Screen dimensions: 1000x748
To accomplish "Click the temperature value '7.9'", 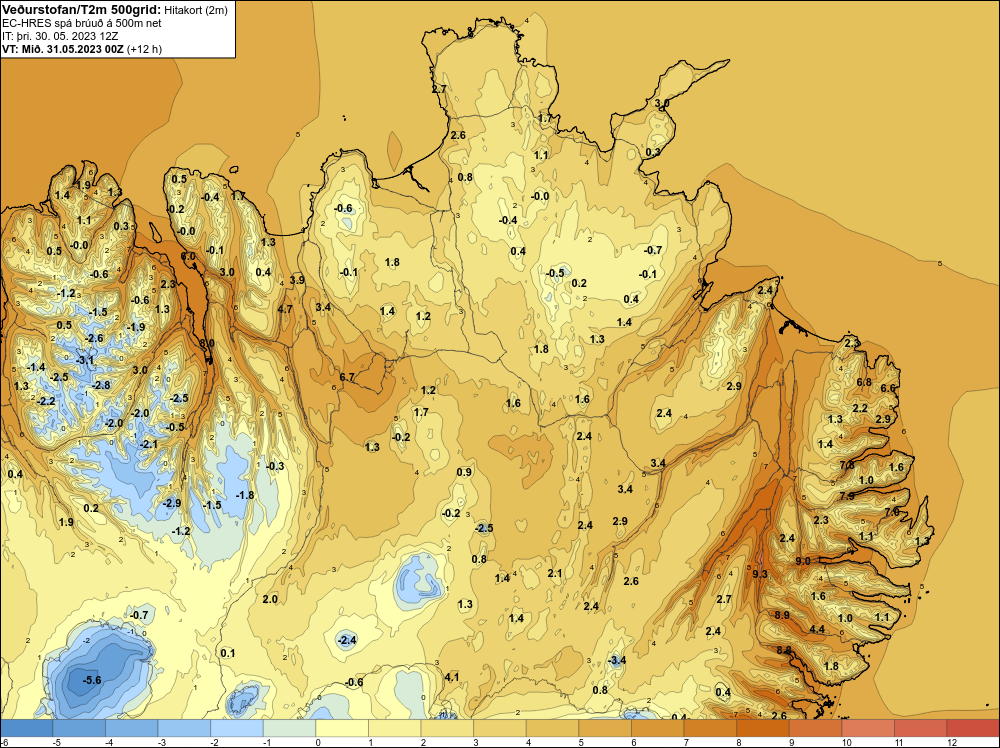I will (847, 495).
